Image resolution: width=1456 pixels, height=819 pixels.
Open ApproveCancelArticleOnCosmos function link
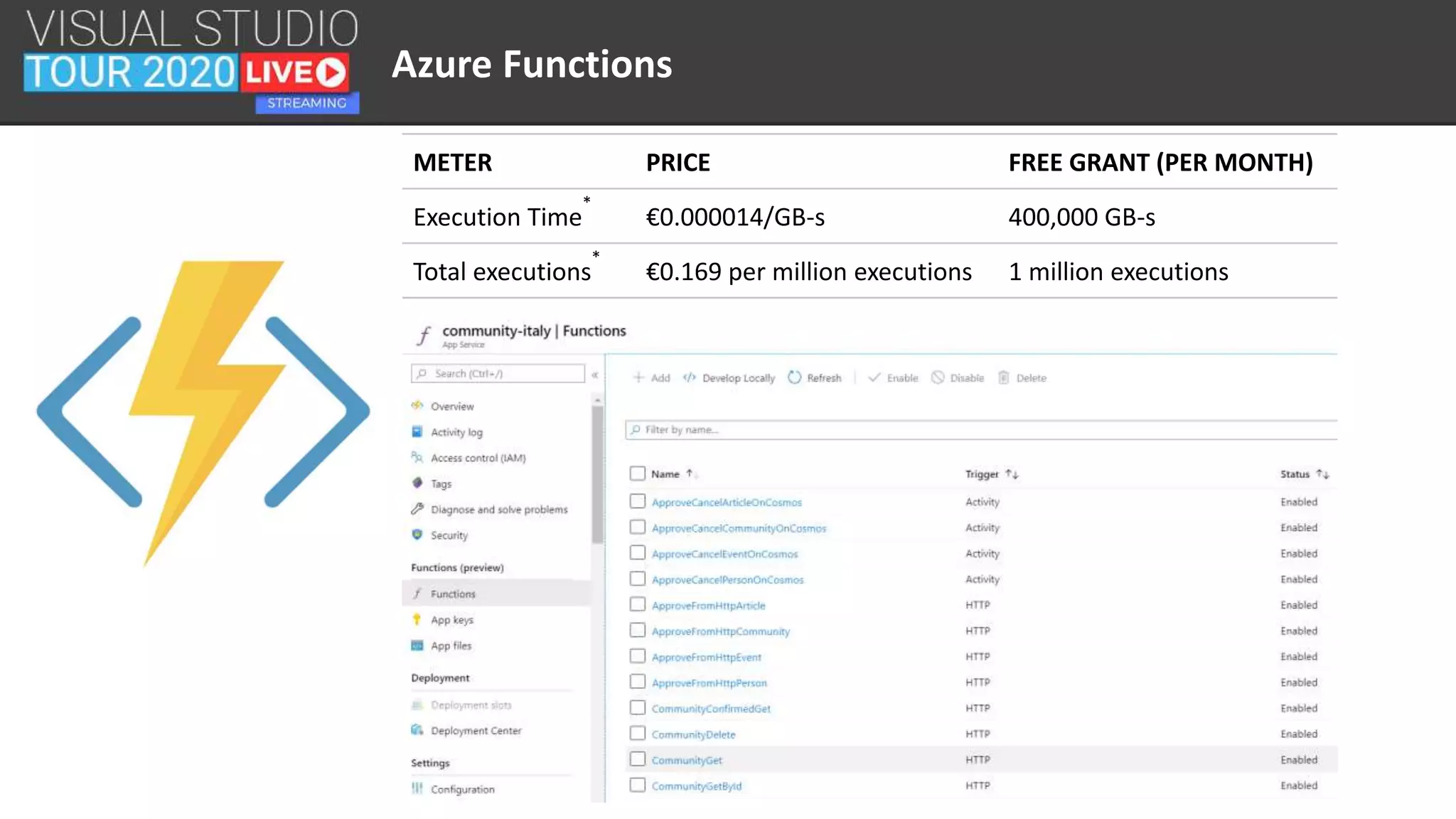727,503
